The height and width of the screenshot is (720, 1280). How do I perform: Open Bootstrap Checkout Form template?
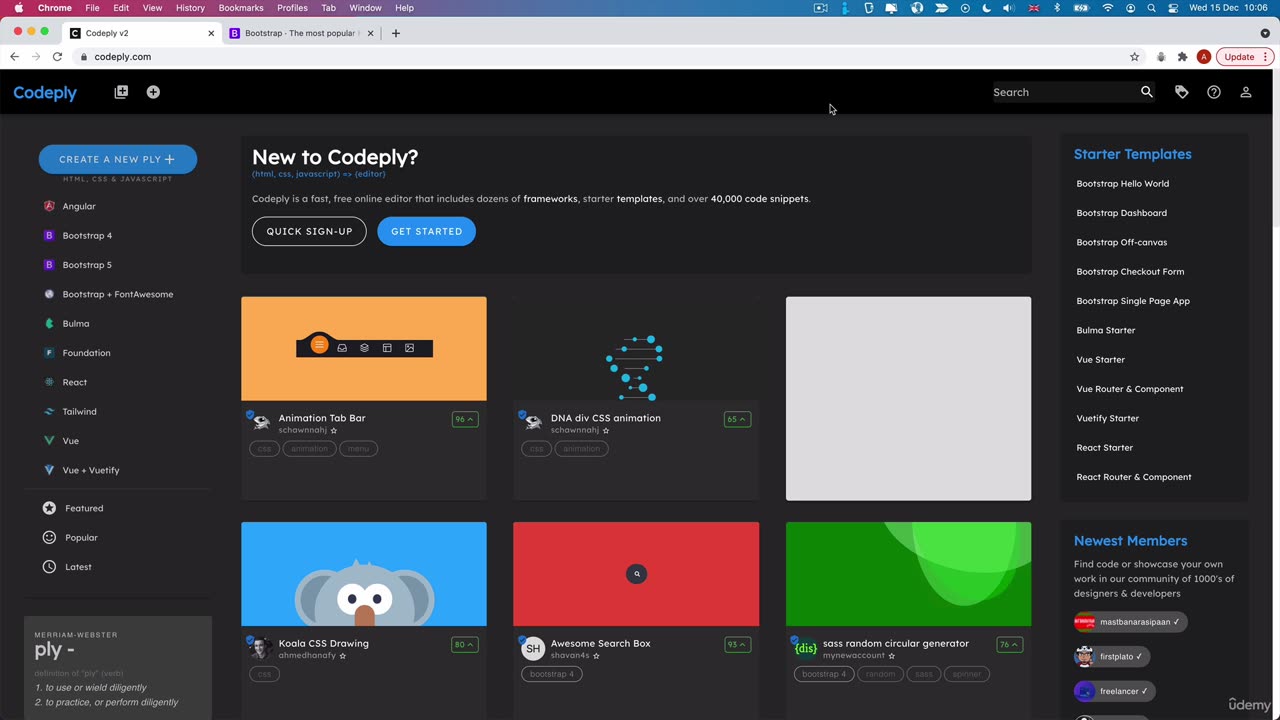coord(1130,272)
